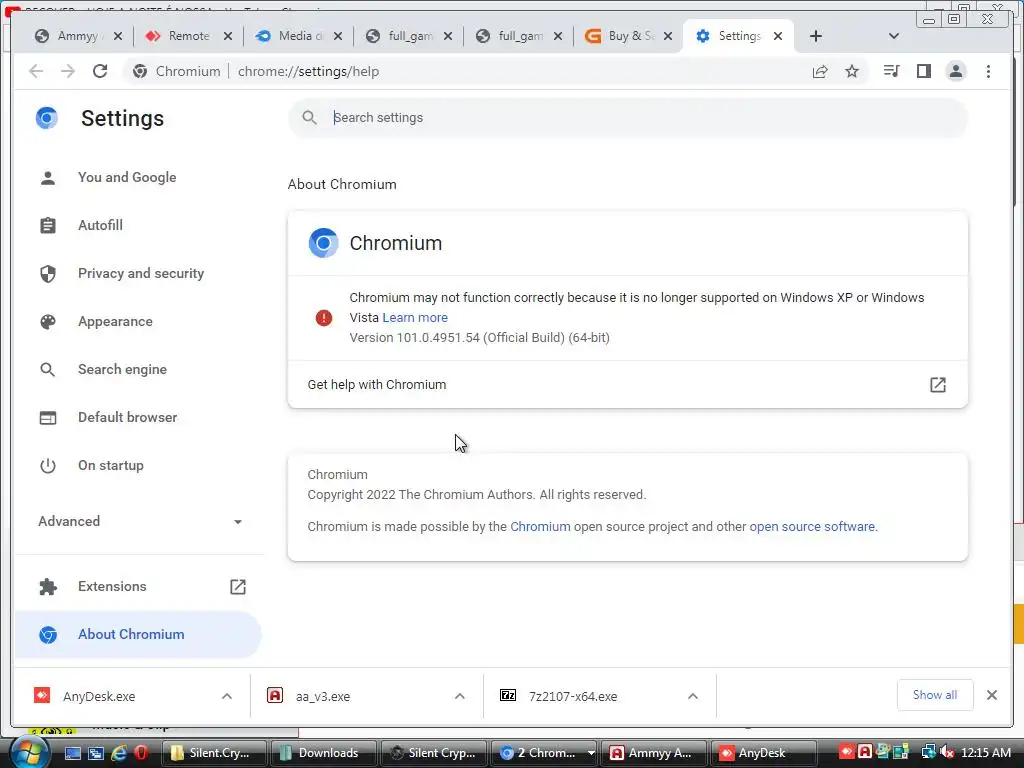Expand options for 7z2107-x64.exe download
Image resolution: width=1024 pixels, height=768 pixels.
(x=693, y=696)
